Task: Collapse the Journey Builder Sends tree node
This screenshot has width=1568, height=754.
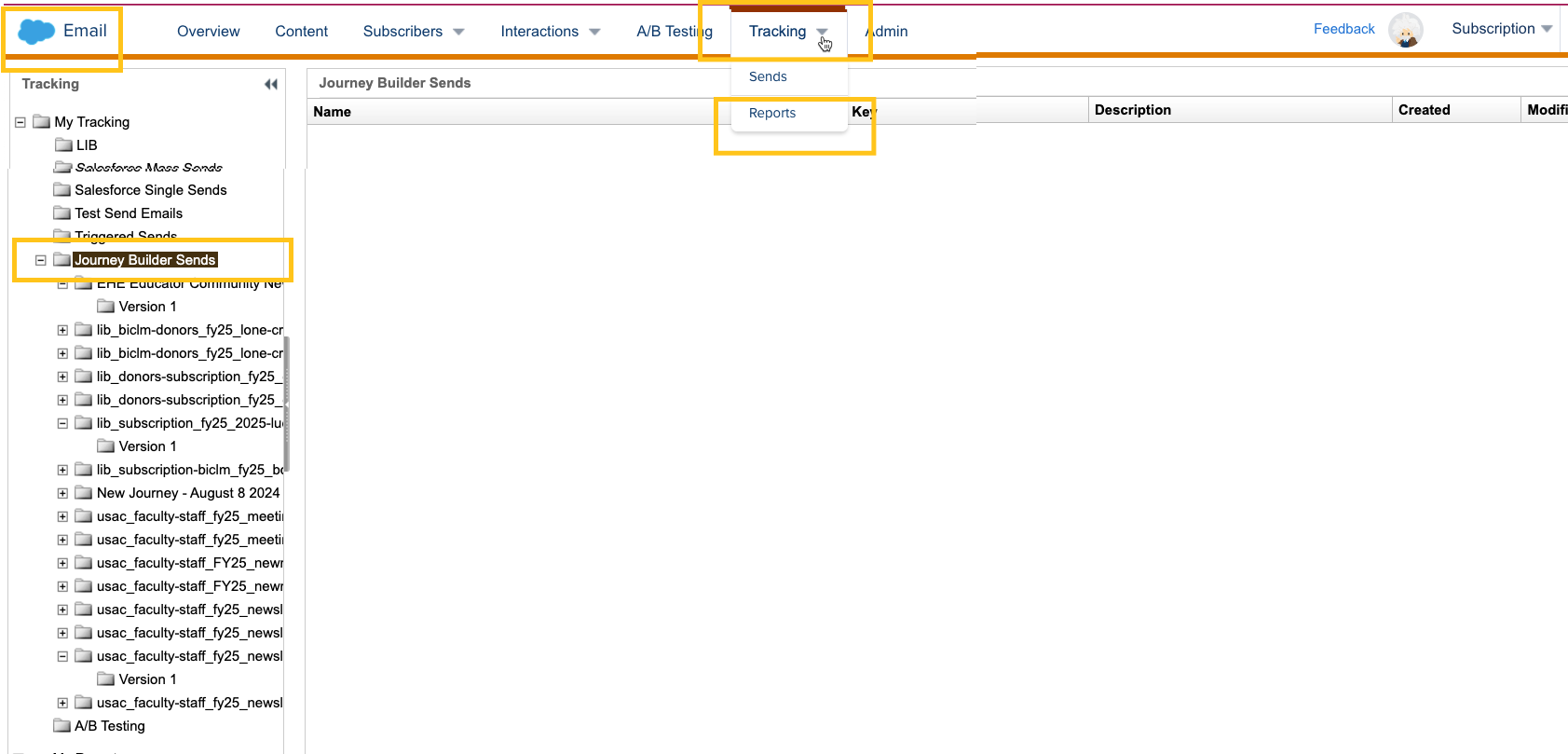Action: [40, 260]
